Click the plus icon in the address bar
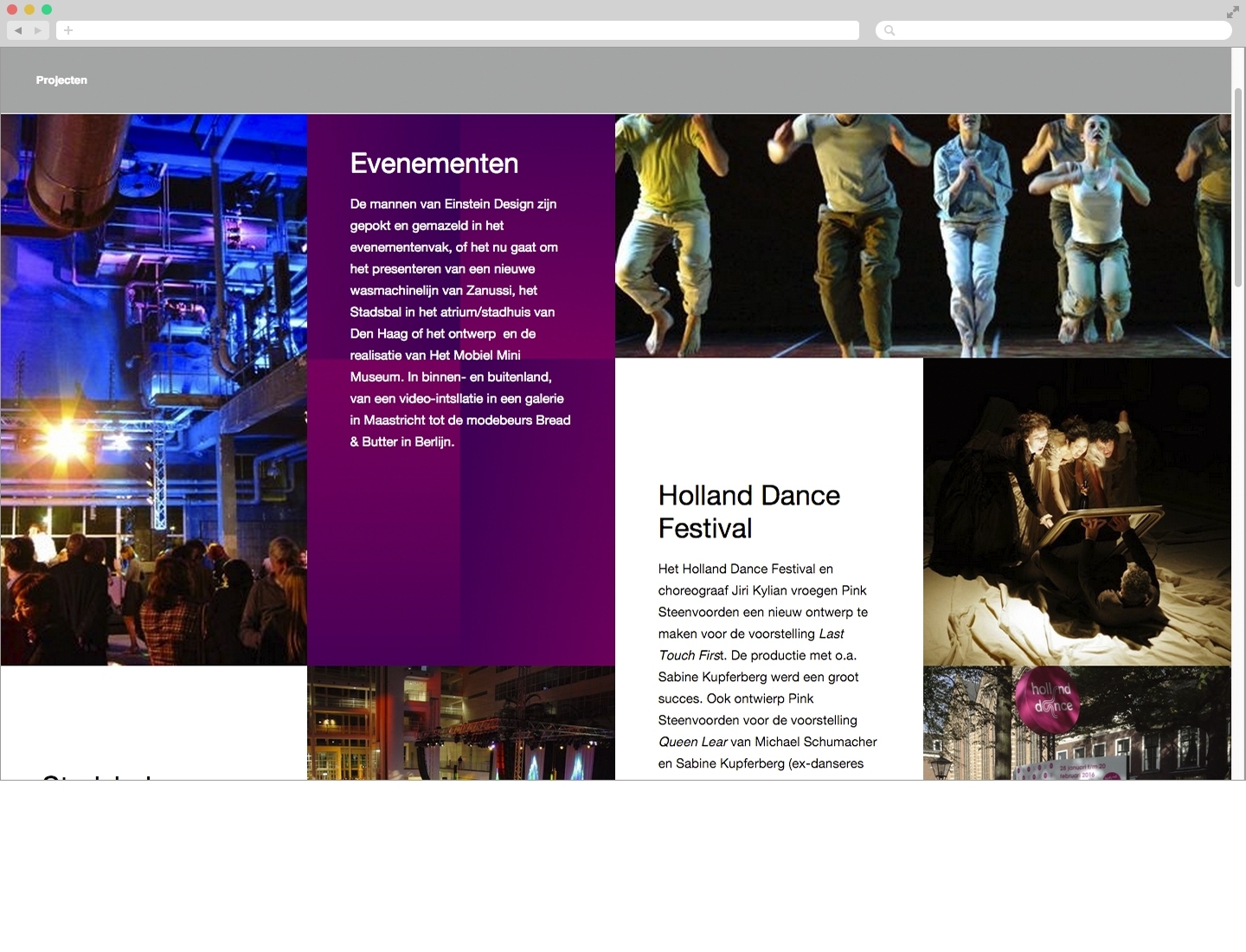The width and height of the screenshot is (1246, 952). (x=68, y=30)
